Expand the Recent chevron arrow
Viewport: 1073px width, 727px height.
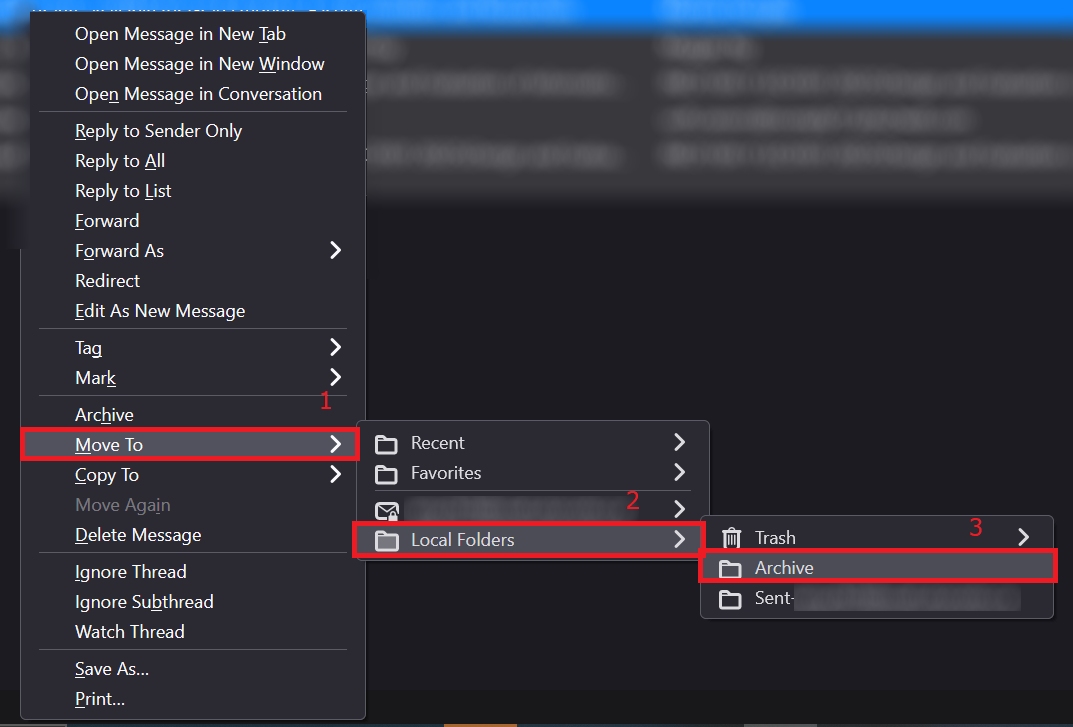coord(680,443)
